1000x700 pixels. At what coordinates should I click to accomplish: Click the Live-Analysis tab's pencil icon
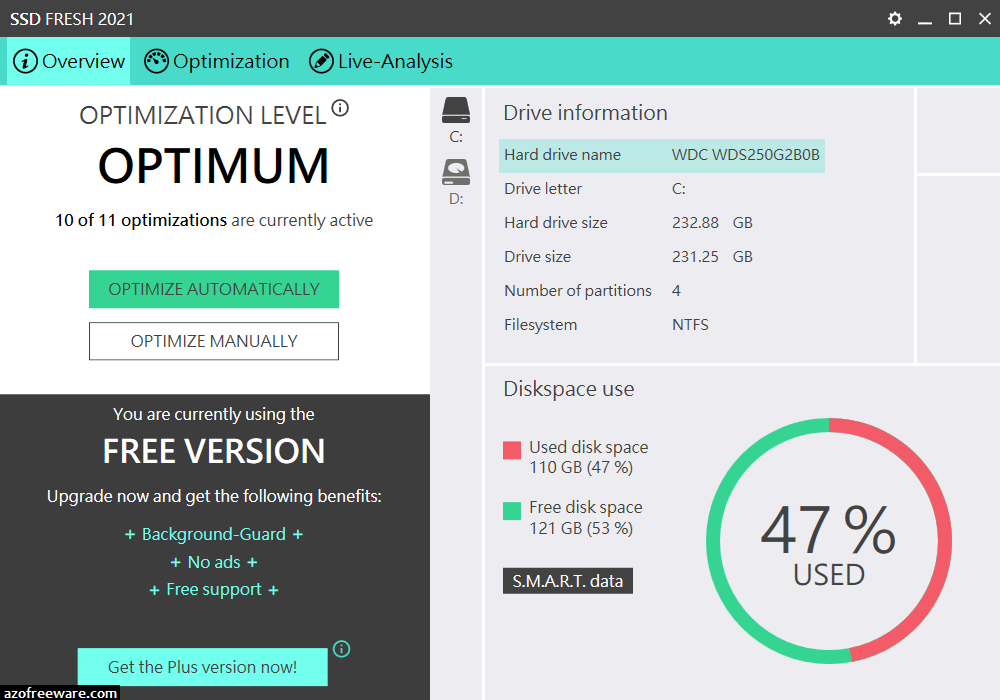tap(321, 61)
